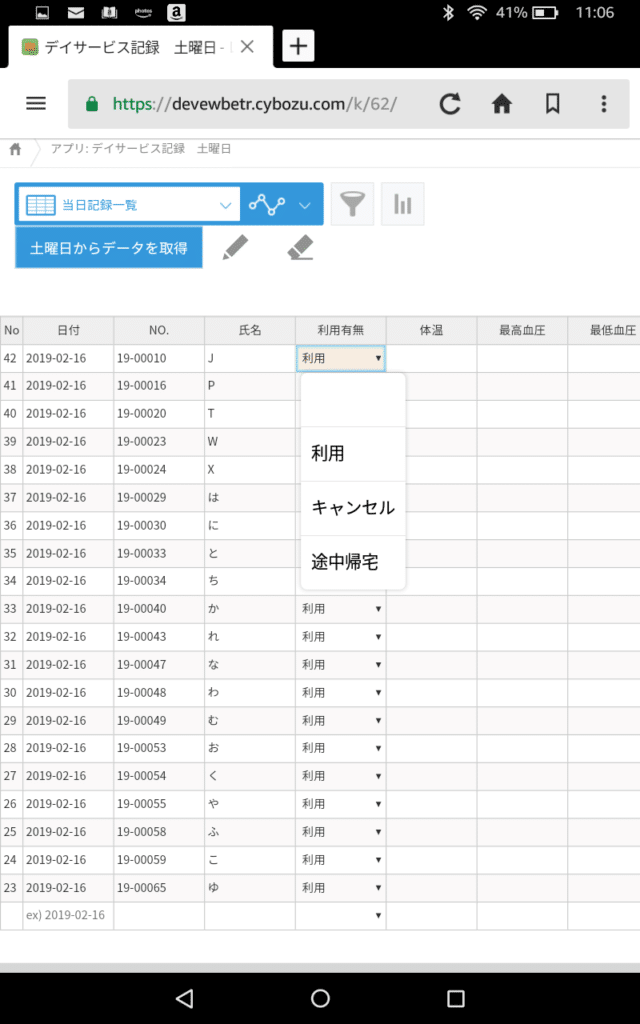This screenshot has height=1024, width=640.
Task: Open 利用有無 dropdown for row 31
Action: [341, 665]
